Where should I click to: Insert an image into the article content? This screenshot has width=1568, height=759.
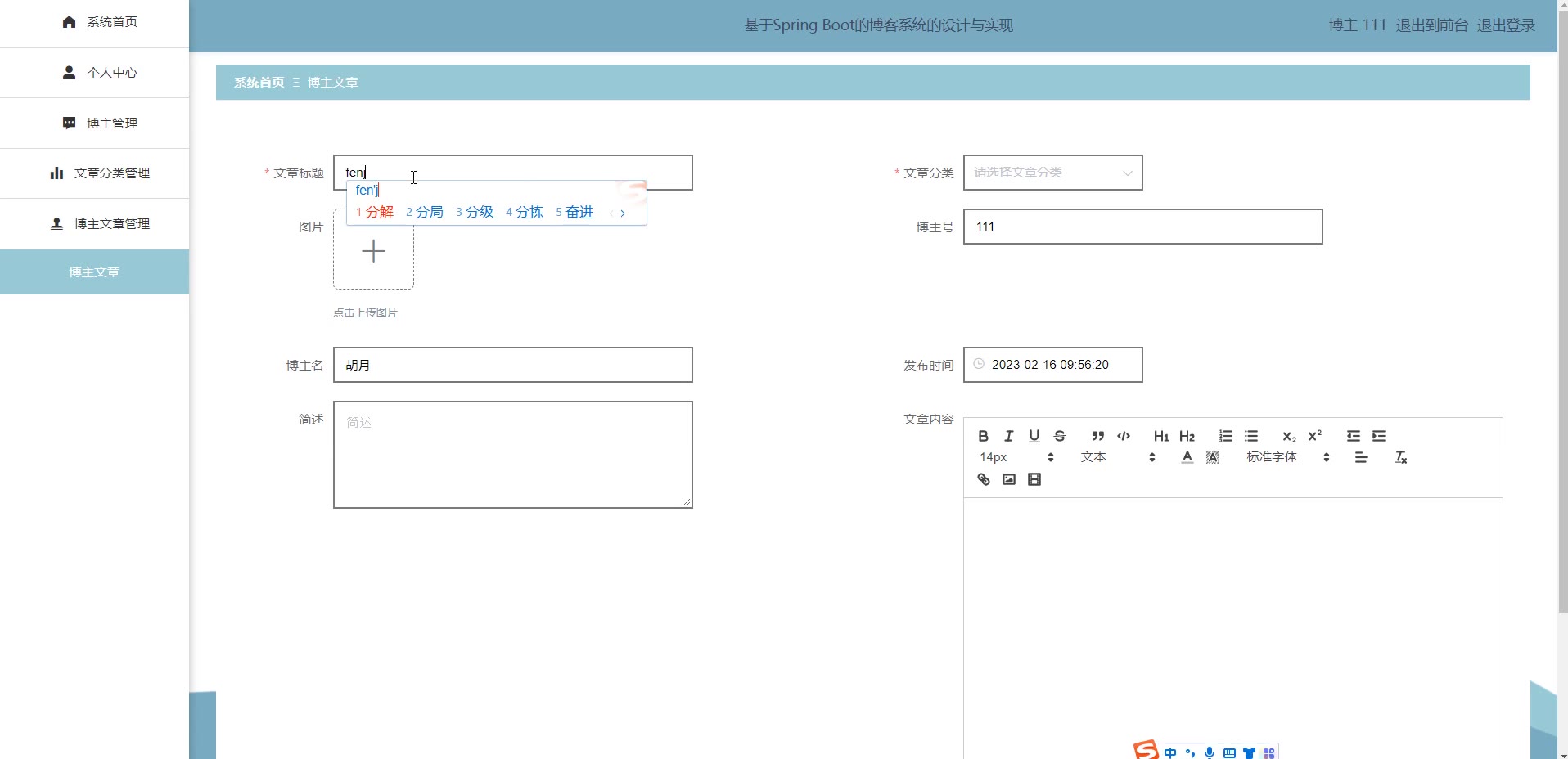click(1008, 479)
